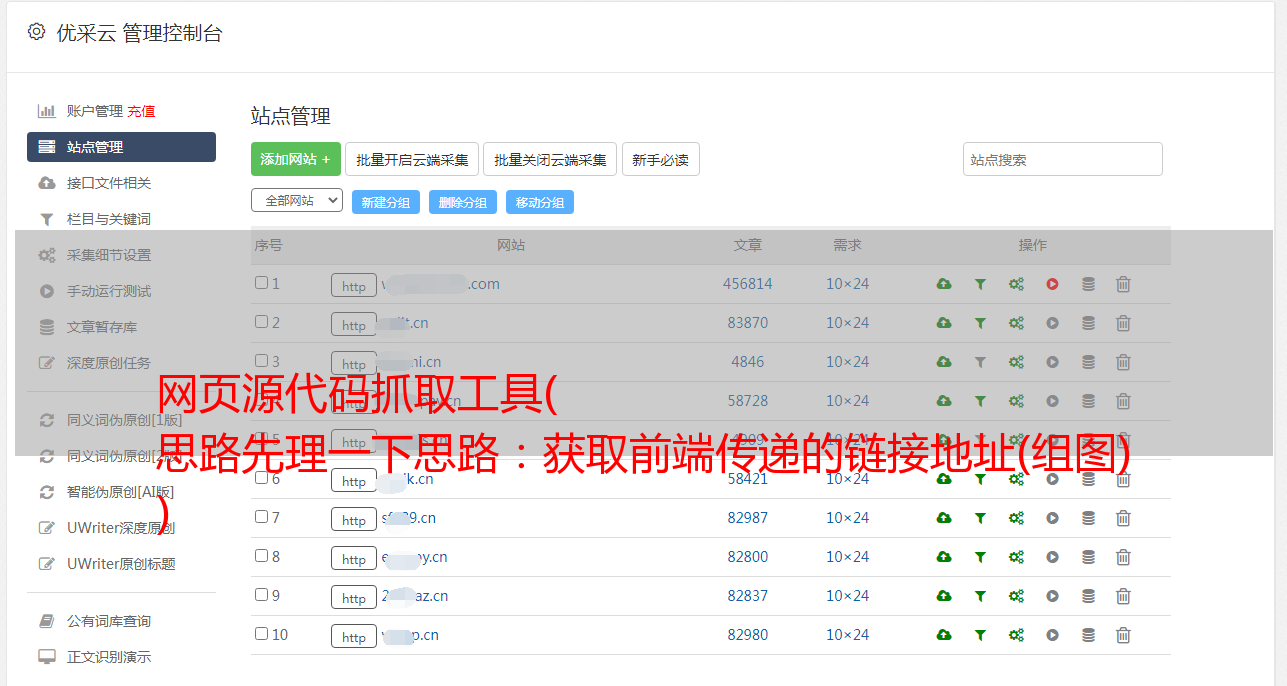The width and height of the screenshot is (1287, 686).
Task: Click the http button in row 10
Action: (354, 637)
